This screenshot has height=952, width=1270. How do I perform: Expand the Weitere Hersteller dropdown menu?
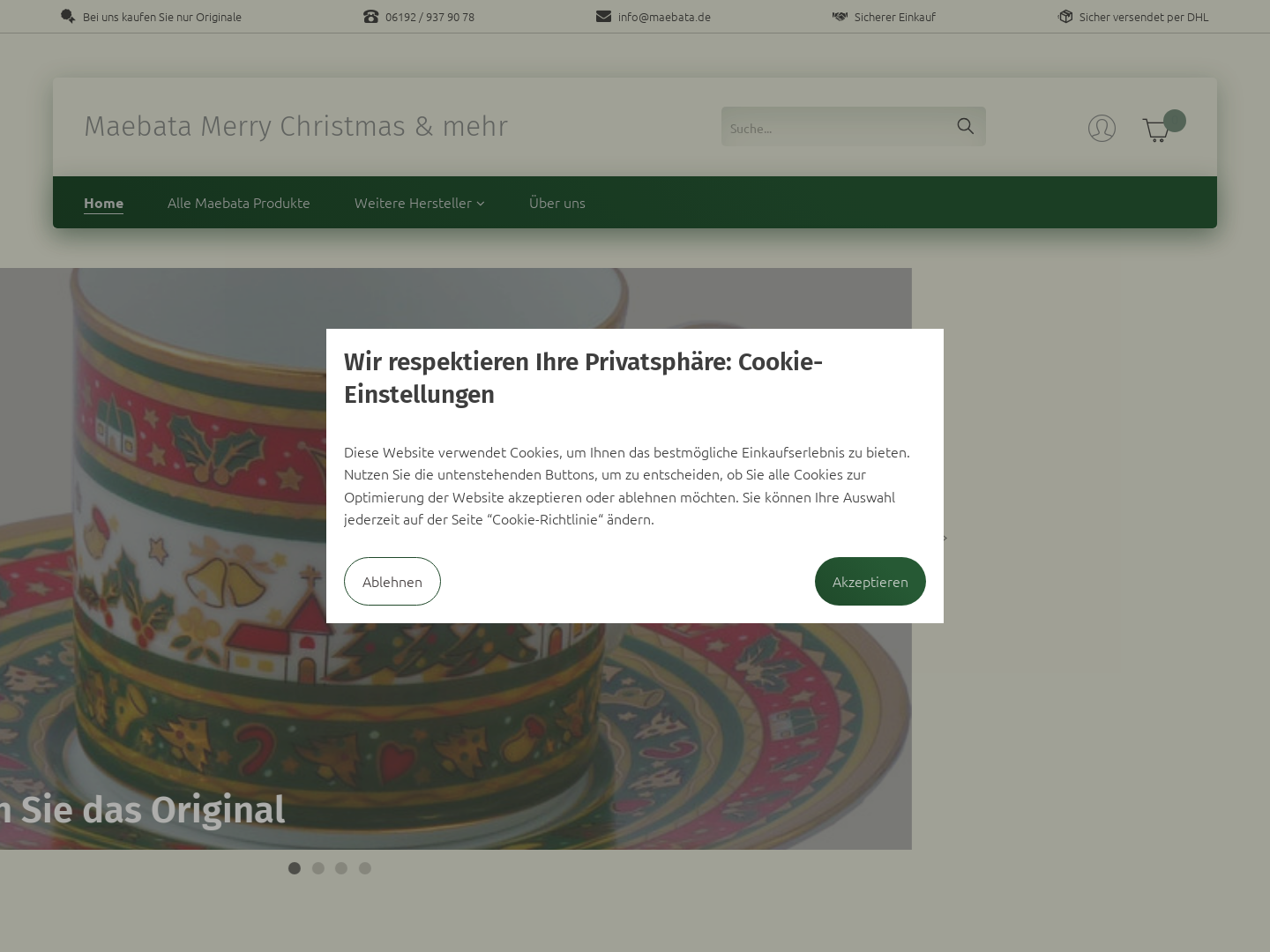(419, 202)
